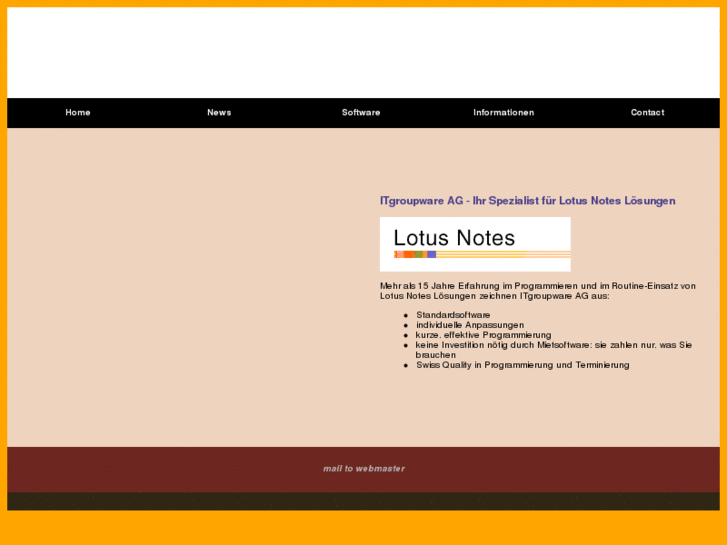Viewport: 727px width, 545px height.
Task: Open the Home navigation item
Action: [x=77, y=112]
